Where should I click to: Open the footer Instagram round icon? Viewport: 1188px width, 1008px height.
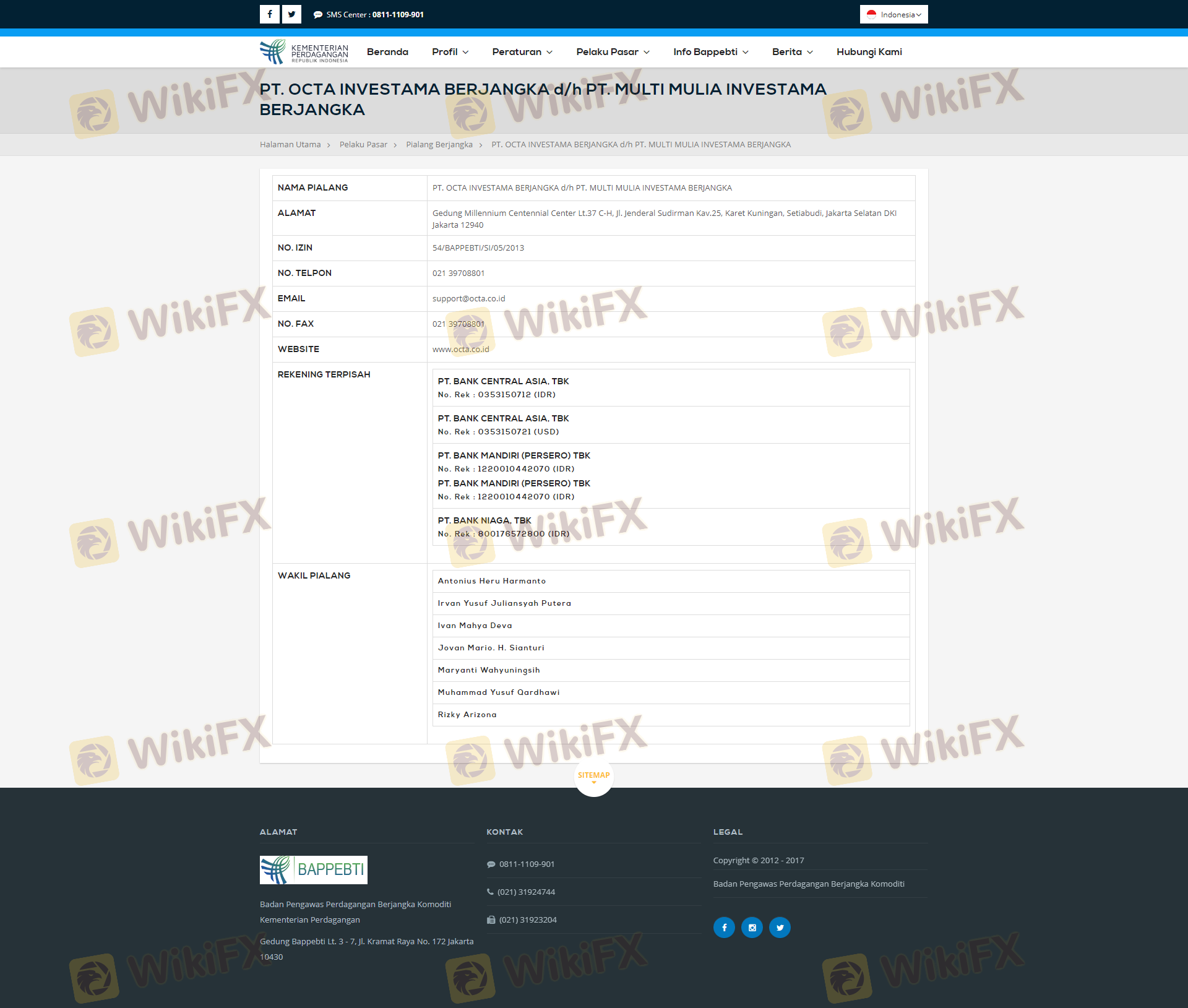(752, 928)
